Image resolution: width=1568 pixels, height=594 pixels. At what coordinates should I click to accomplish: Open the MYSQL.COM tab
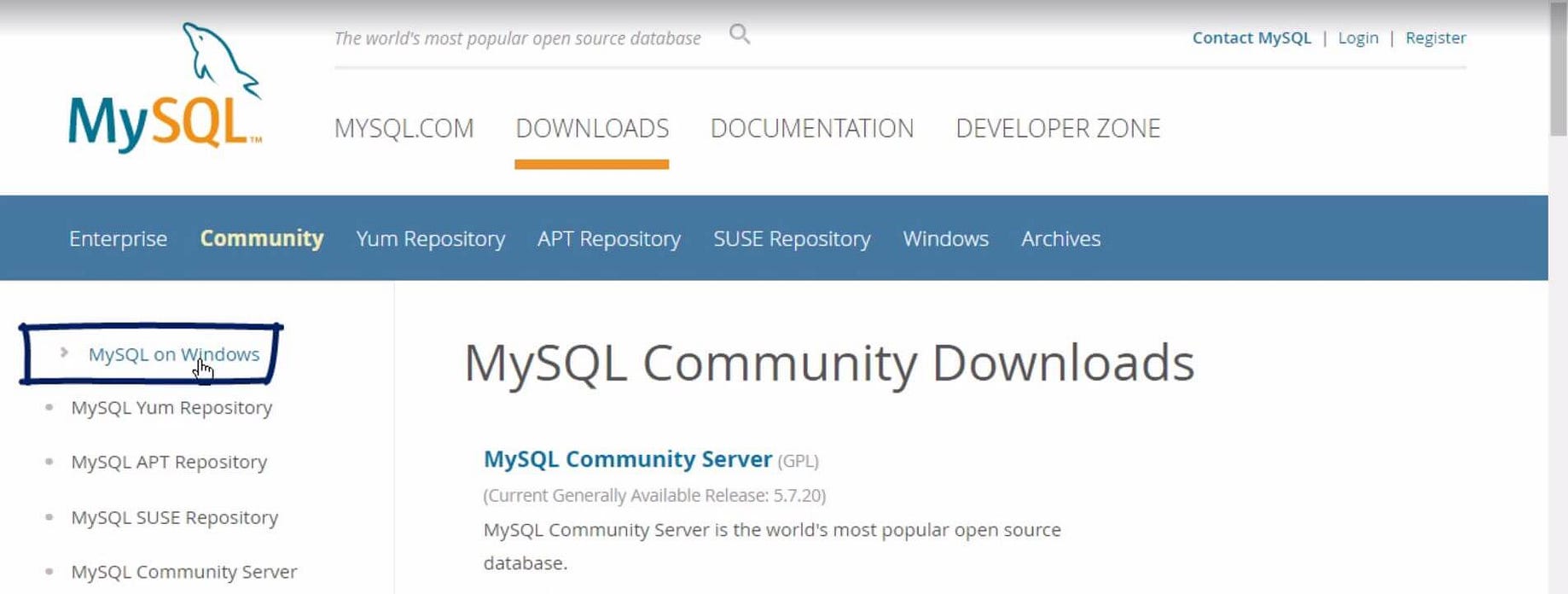404,128
